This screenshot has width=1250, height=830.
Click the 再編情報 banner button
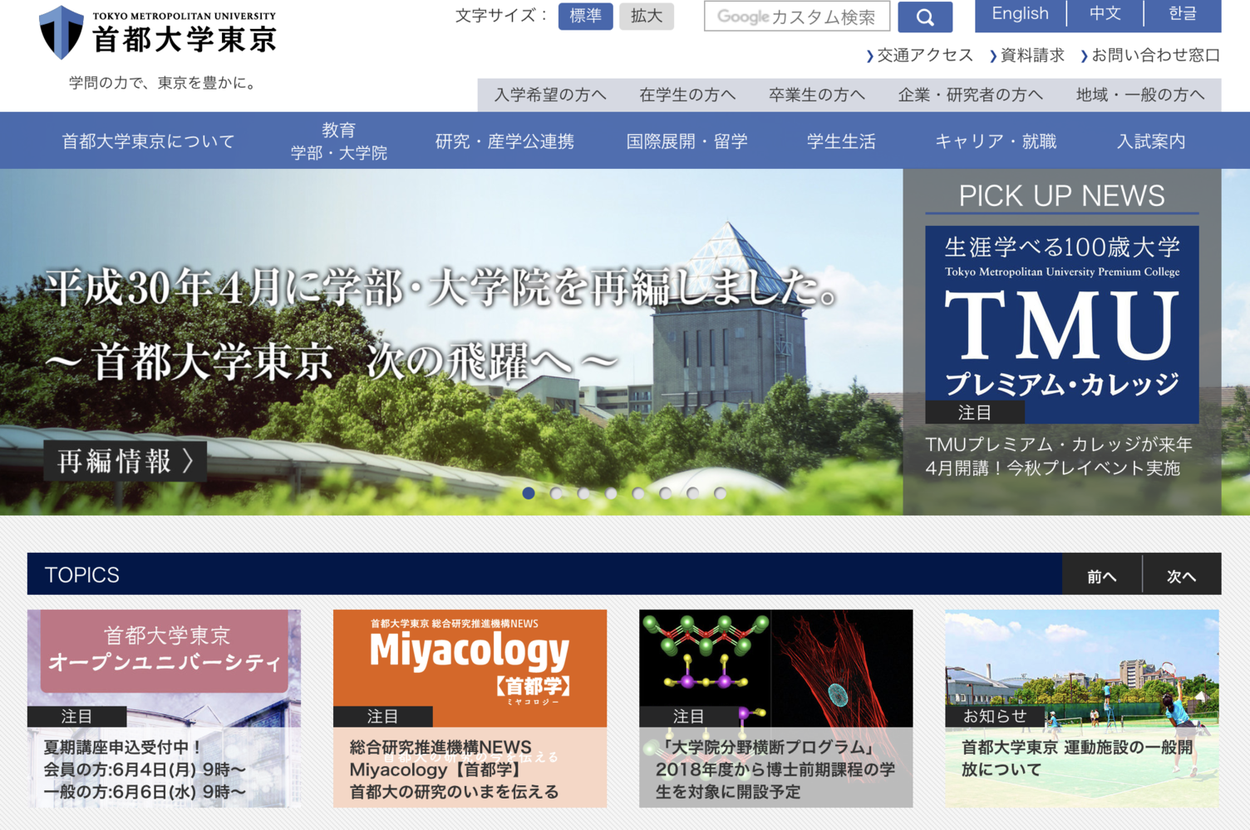pos(125,461)
